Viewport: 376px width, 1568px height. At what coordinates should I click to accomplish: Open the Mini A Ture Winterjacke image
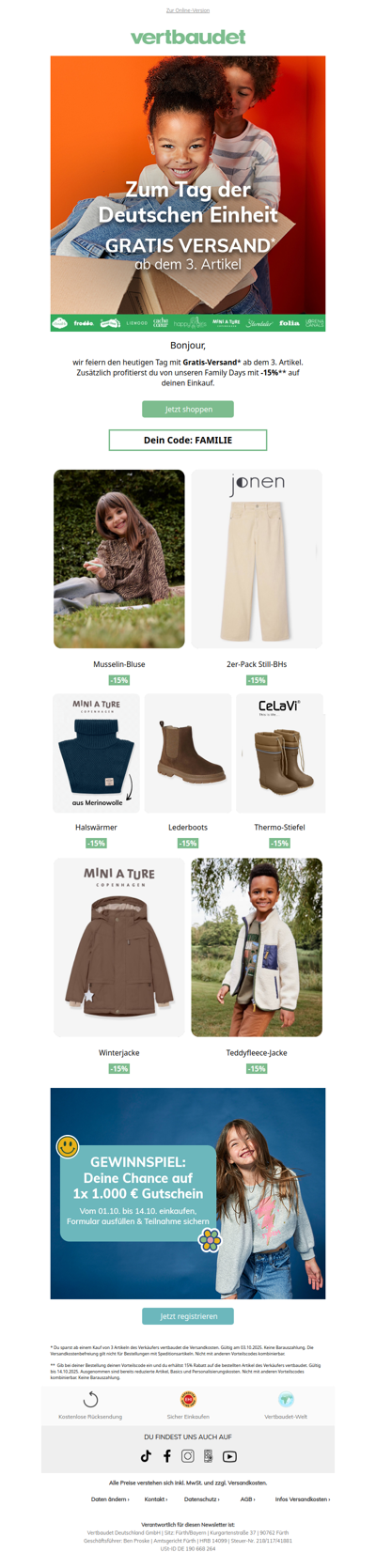119,947
